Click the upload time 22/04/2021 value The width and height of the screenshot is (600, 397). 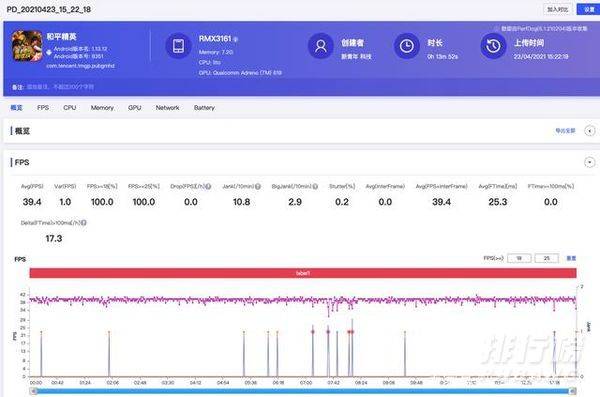click(541, 57)
